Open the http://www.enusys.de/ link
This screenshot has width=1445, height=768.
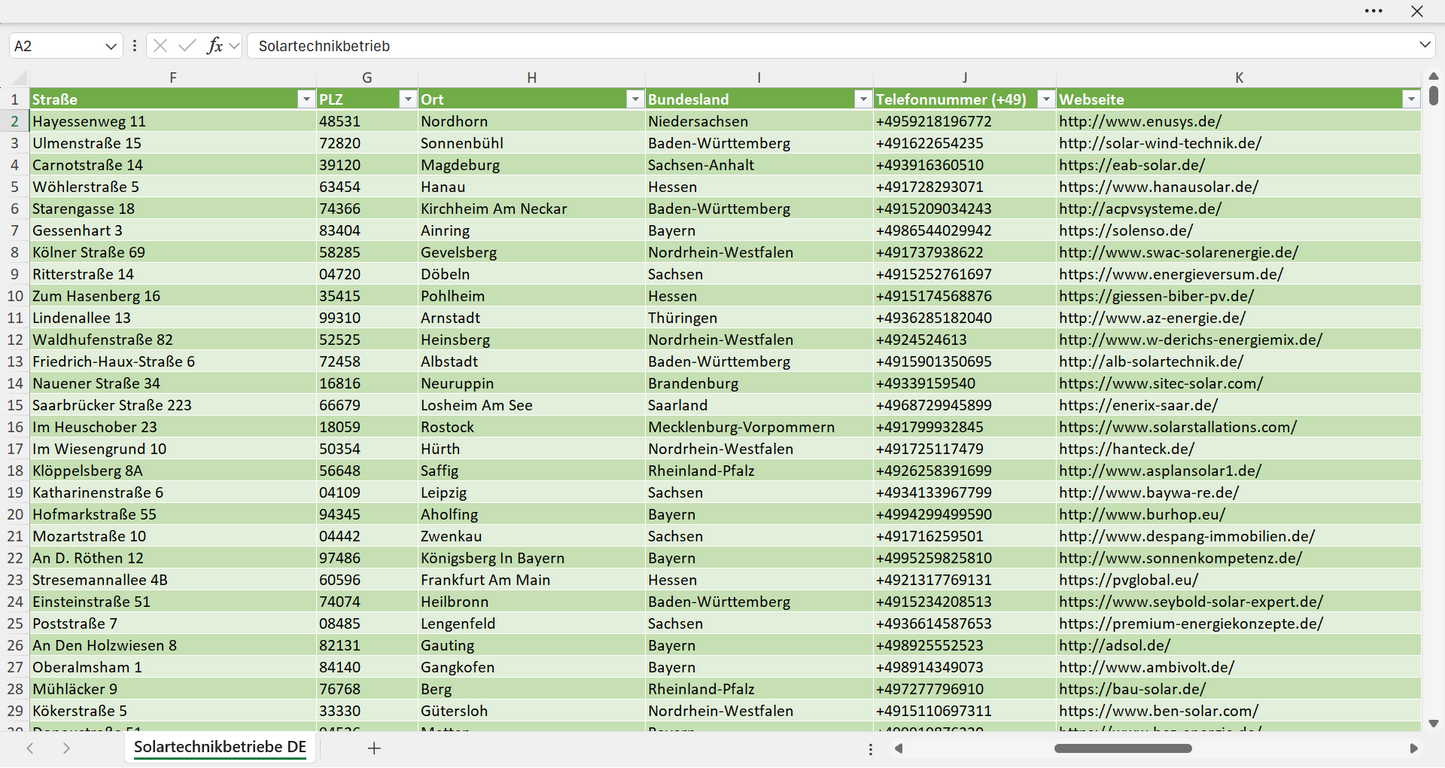(x=1140, y=121)
